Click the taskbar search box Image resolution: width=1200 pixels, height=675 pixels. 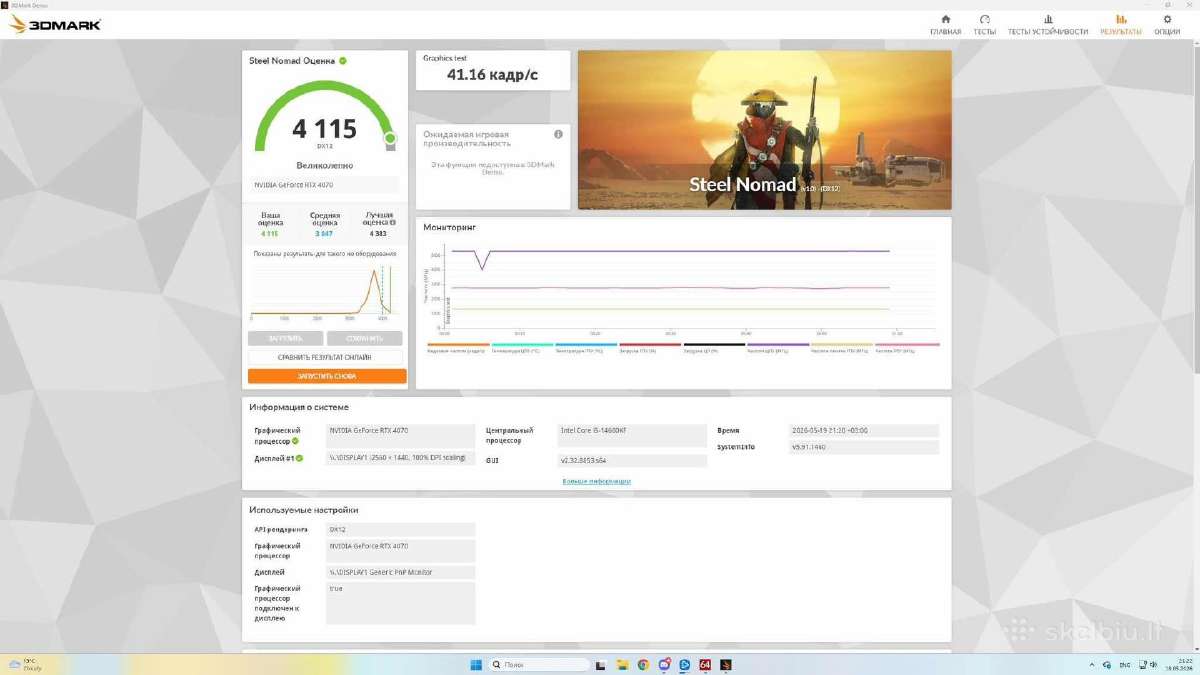(x=542, y=664)
